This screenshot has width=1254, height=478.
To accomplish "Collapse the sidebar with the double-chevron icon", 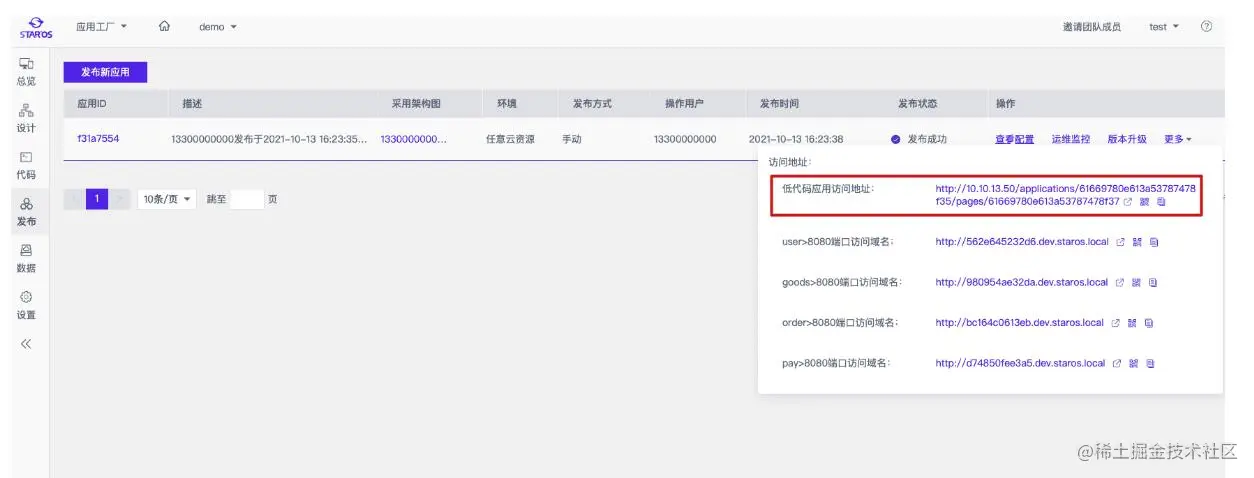I will coord(26,344).
